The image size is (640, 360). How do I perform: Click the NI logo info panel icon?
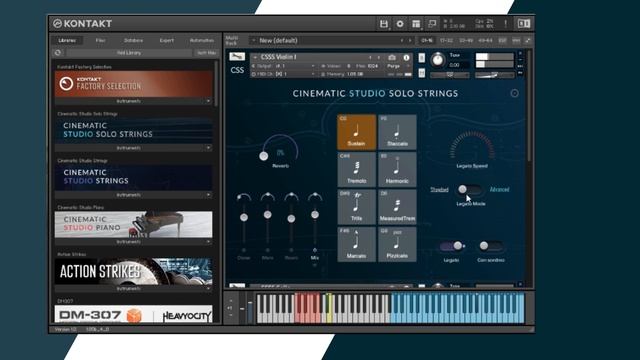tap(524, 24)
